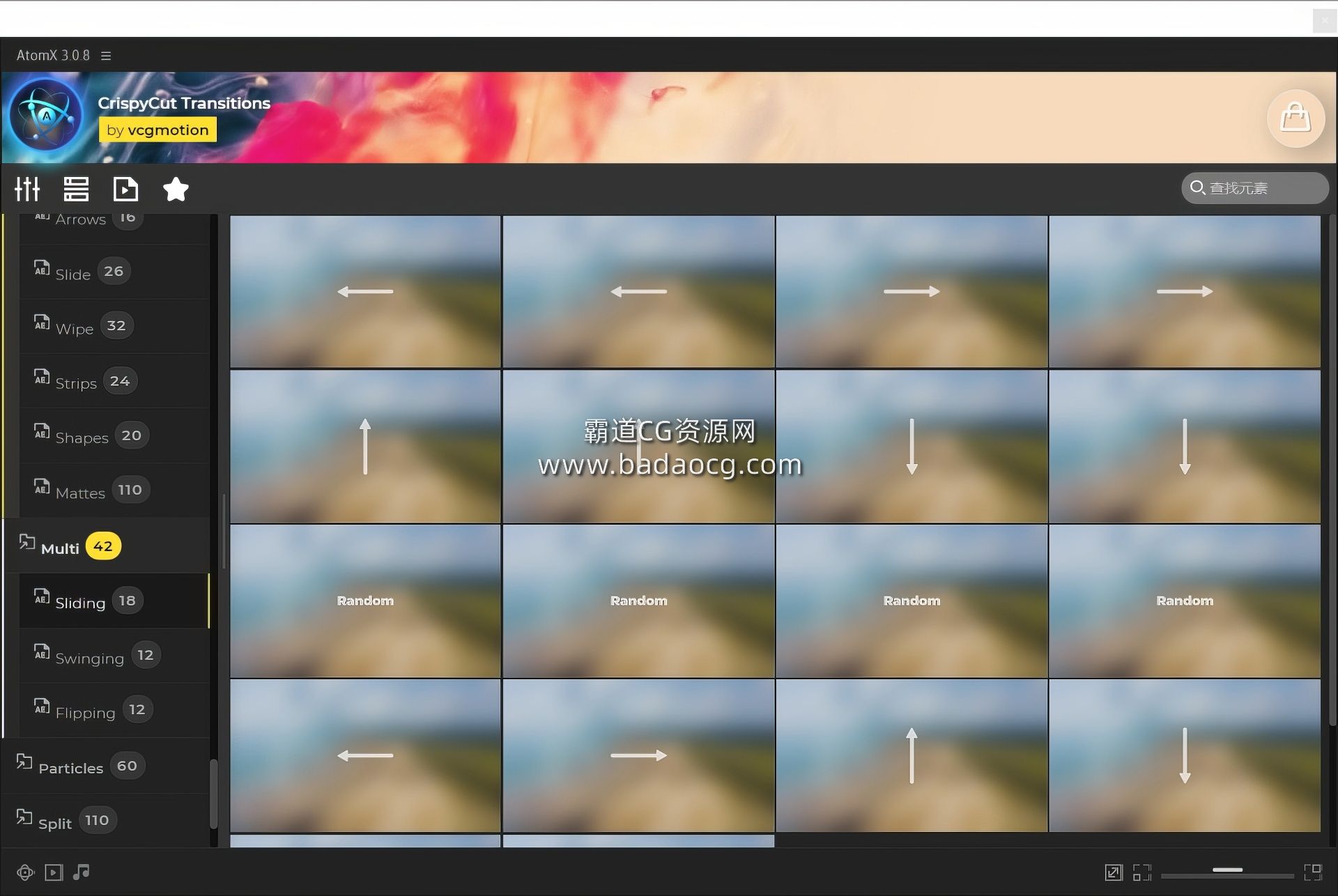Open the shopping bag store button
The height and width of the screenshot is (896, 1338).
coord(1295,118)
